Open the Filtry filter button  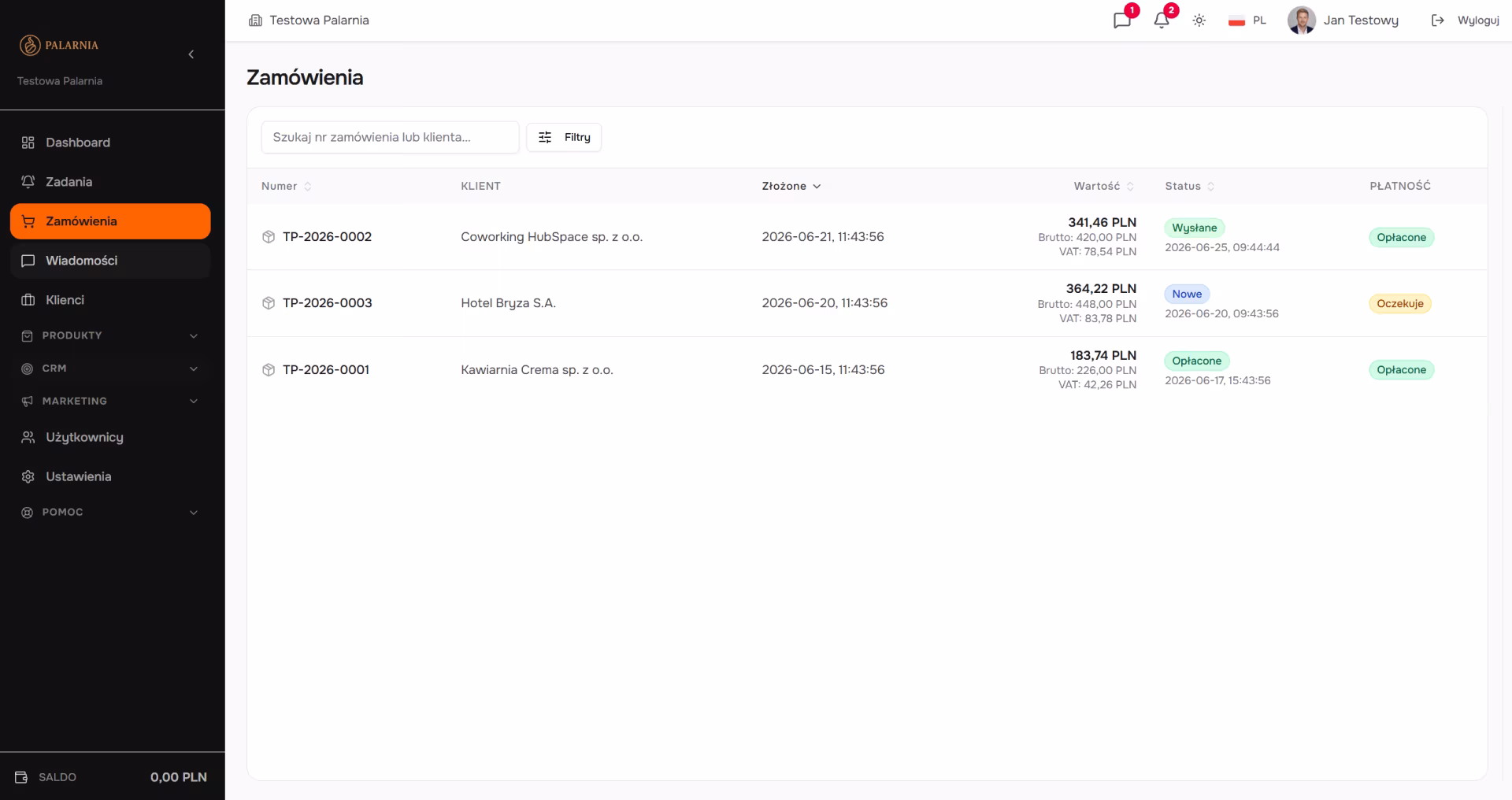[564, 137]
